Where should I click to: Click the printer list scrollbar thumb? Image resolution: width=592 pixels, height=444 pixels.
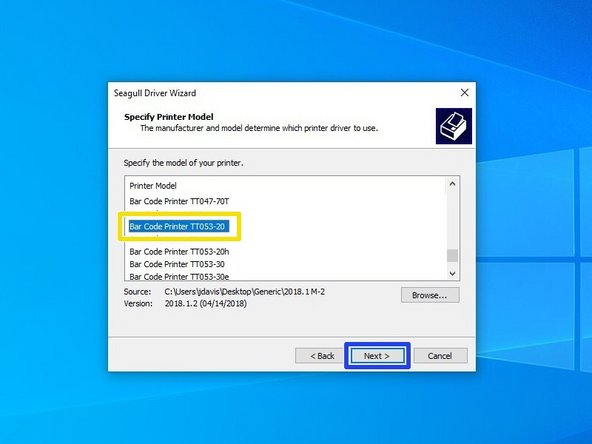[x=452, y=255]
